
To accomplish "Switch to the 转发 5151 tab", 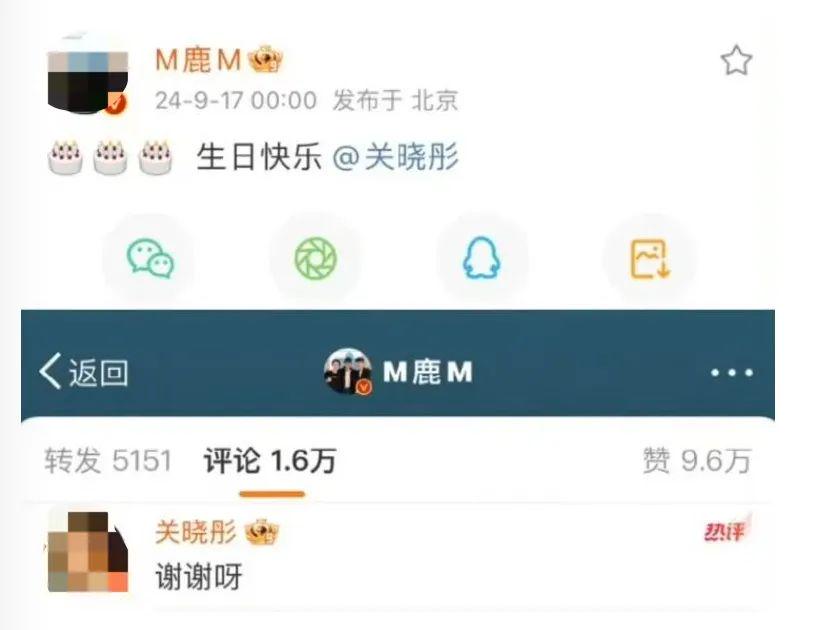I will point(108,461).
